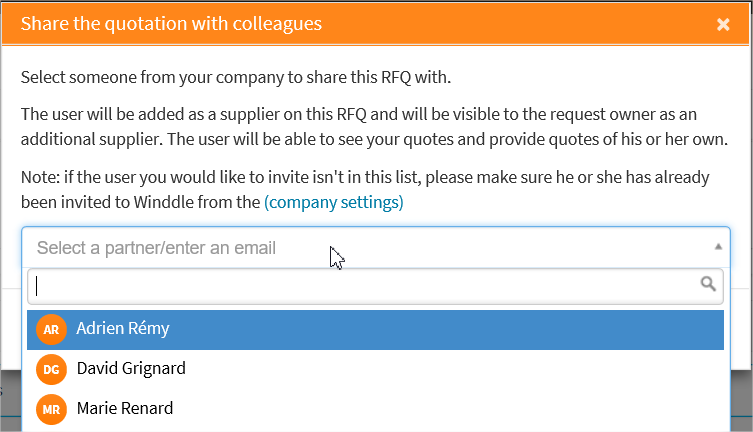
Task: Pick Marie Renard from the list
Action: pyautogui.click(x=124, y=409)
